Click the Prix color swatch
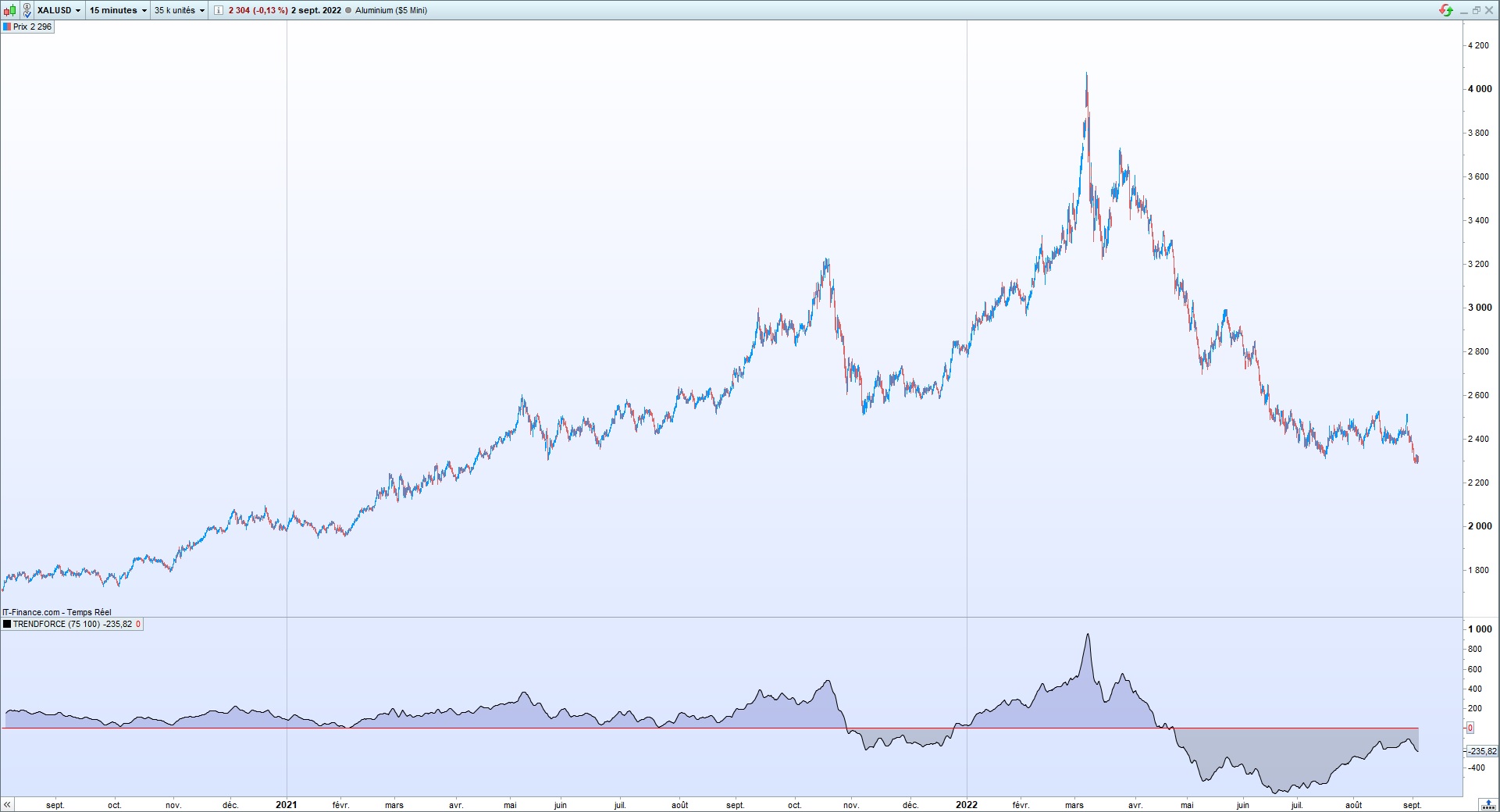 click(7, 27)
